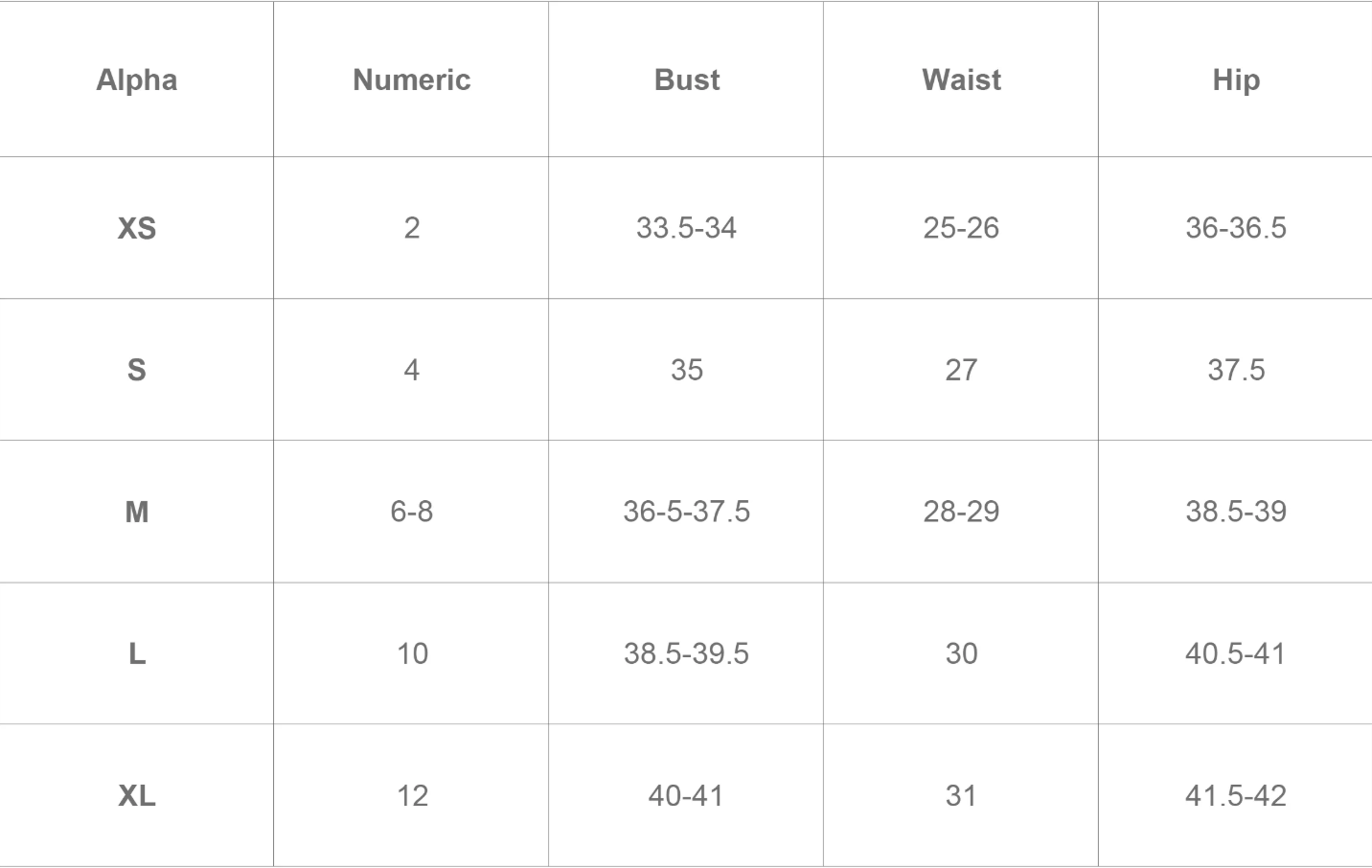Select the XS waist value 25-26
Screen dimensions: 1372x868
tap(961, 228)
